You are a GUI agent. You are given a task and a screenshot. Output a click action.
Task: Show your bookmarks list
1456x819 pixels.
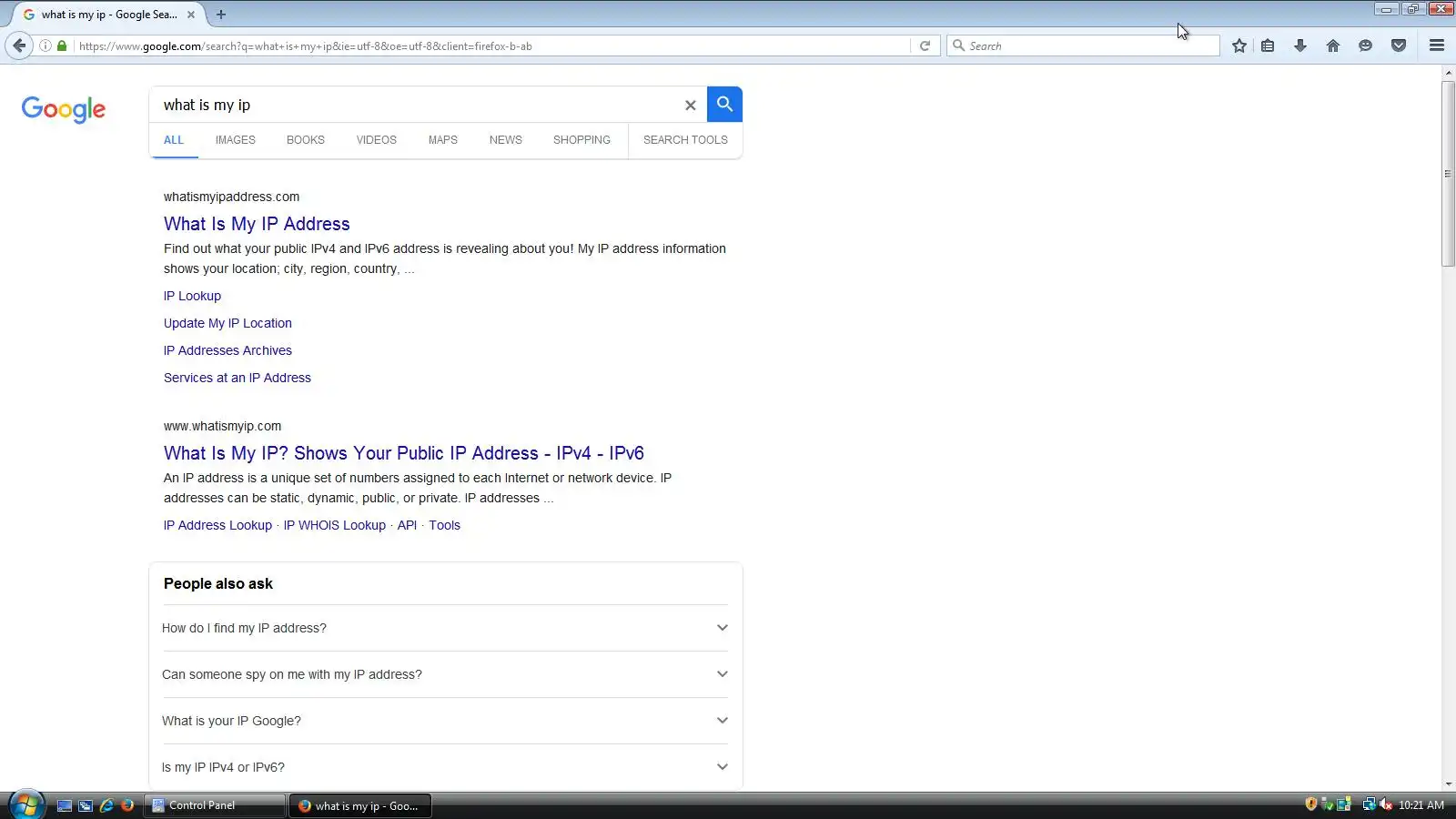pos(1268,45)
